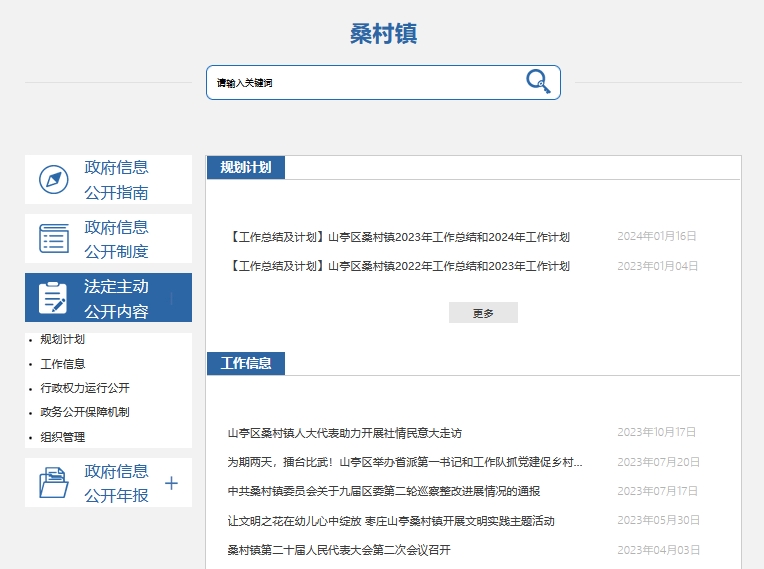Click the 规划计划 section header tab
Screen dimensions: 764x569
(x=246, y=168)
